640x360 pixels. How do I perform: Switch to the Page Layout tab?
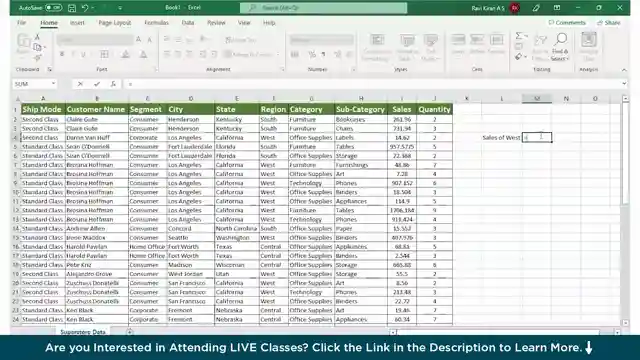[x=115, y=23]
